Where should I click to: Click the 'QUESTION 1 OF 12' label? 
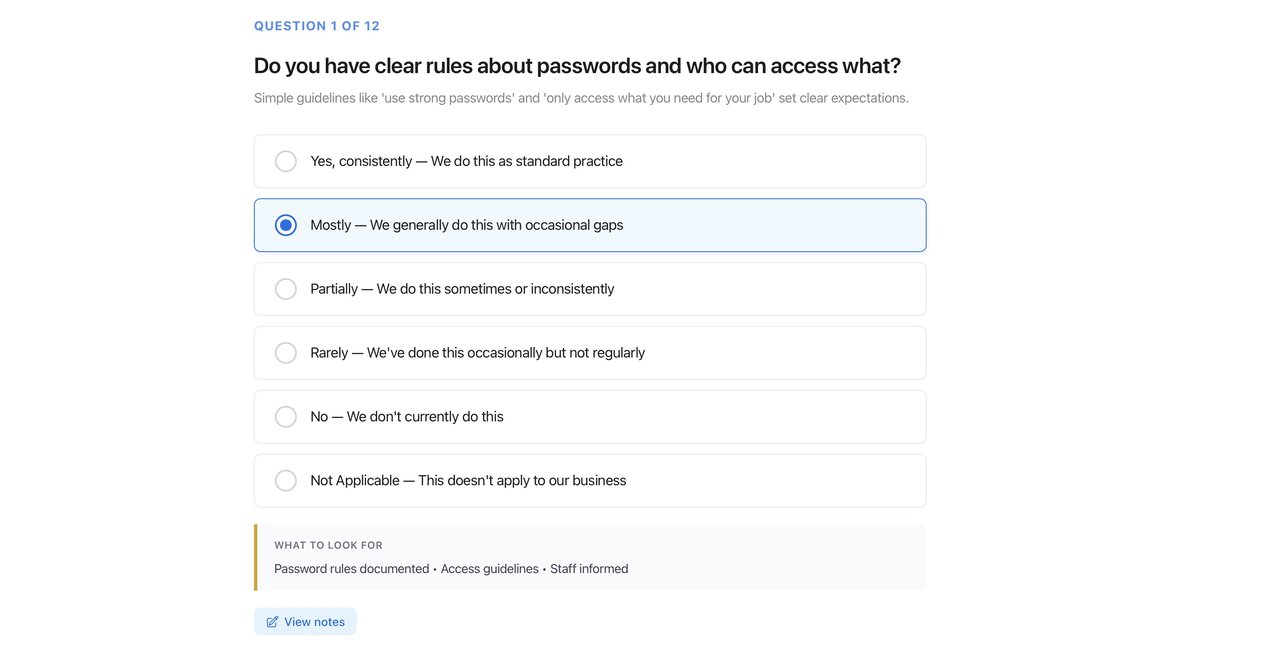[x=316, y=24]
